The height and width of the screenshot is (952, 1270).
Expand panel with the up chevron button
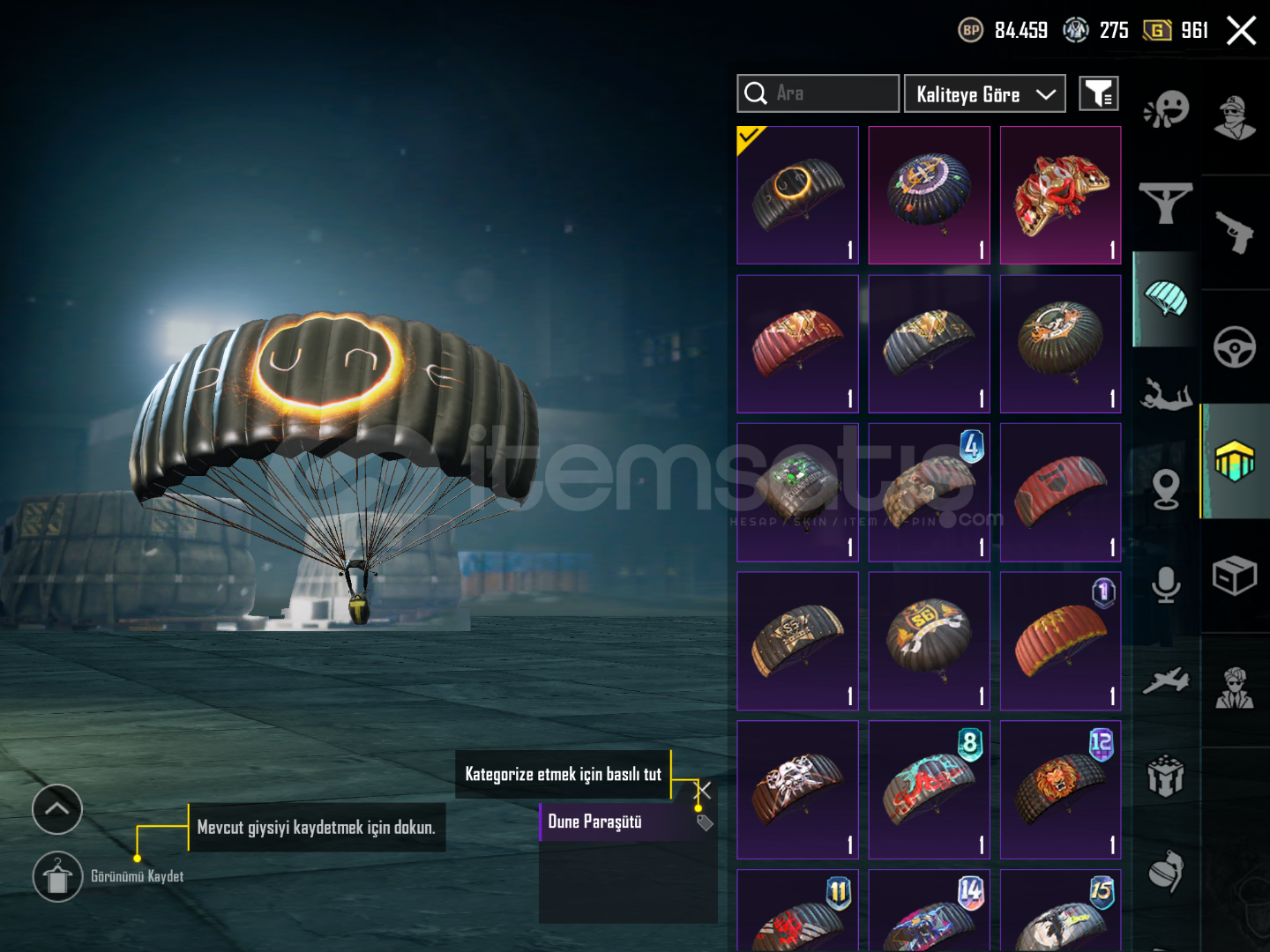coord(57,808)
